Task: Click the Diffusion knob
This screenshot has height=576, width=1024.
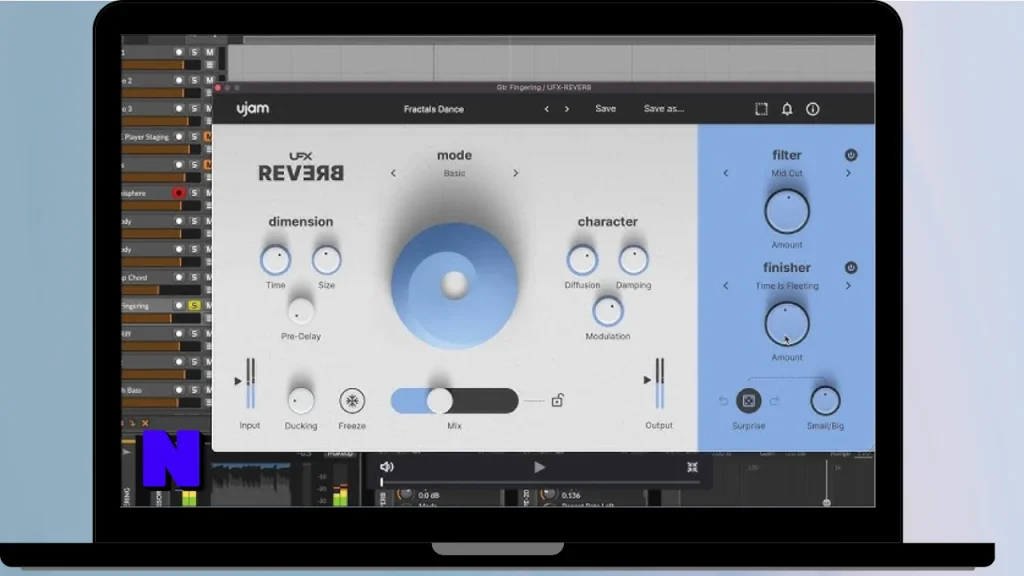Action: tap(582, 260)
